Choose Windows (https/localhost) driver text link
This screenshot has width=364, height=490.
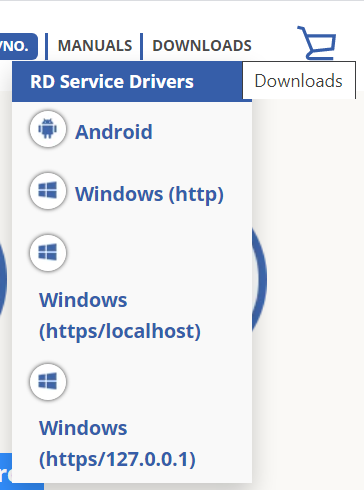click(120, 315)
